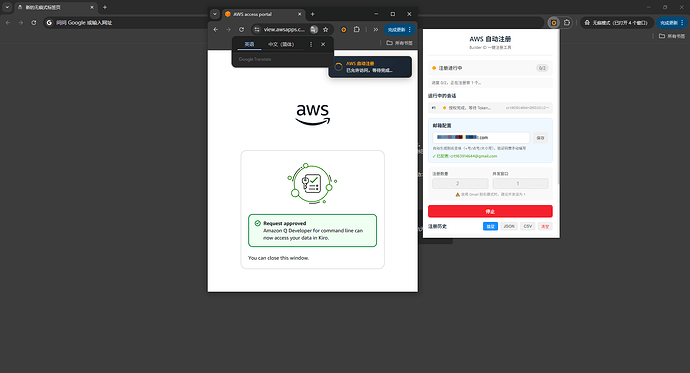
Task: Bookmark the AWS portal page with star
Action: point(326,29)
